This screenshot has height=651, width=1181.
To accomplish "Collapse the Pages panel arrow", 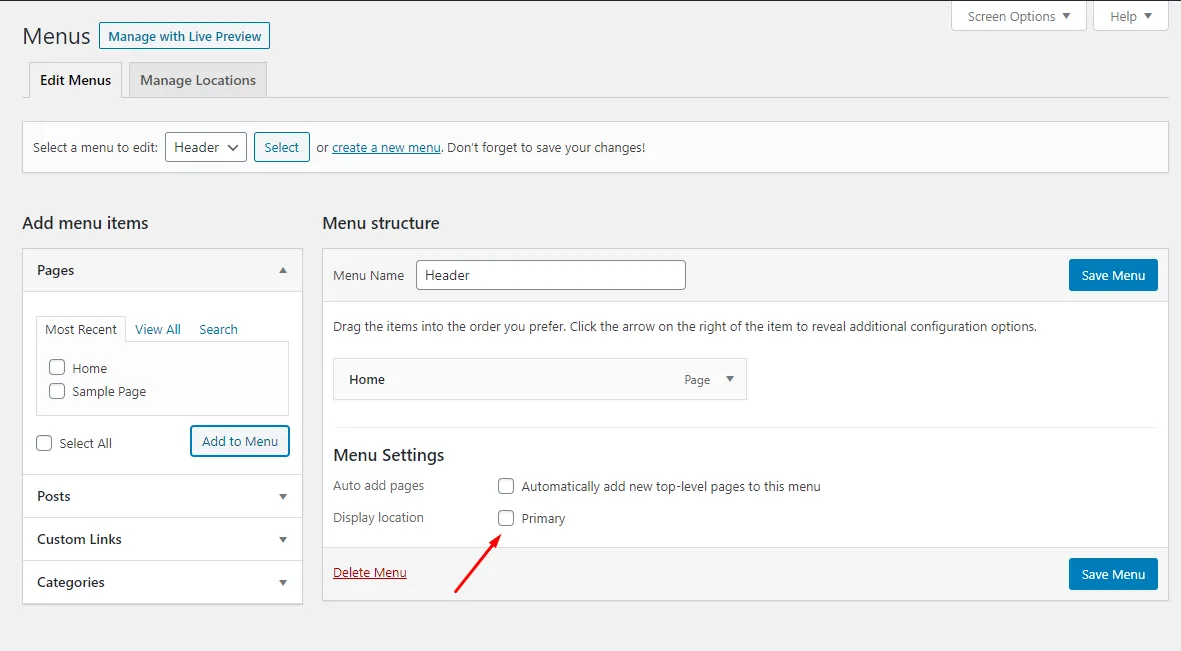I will [x=283, y=270].
